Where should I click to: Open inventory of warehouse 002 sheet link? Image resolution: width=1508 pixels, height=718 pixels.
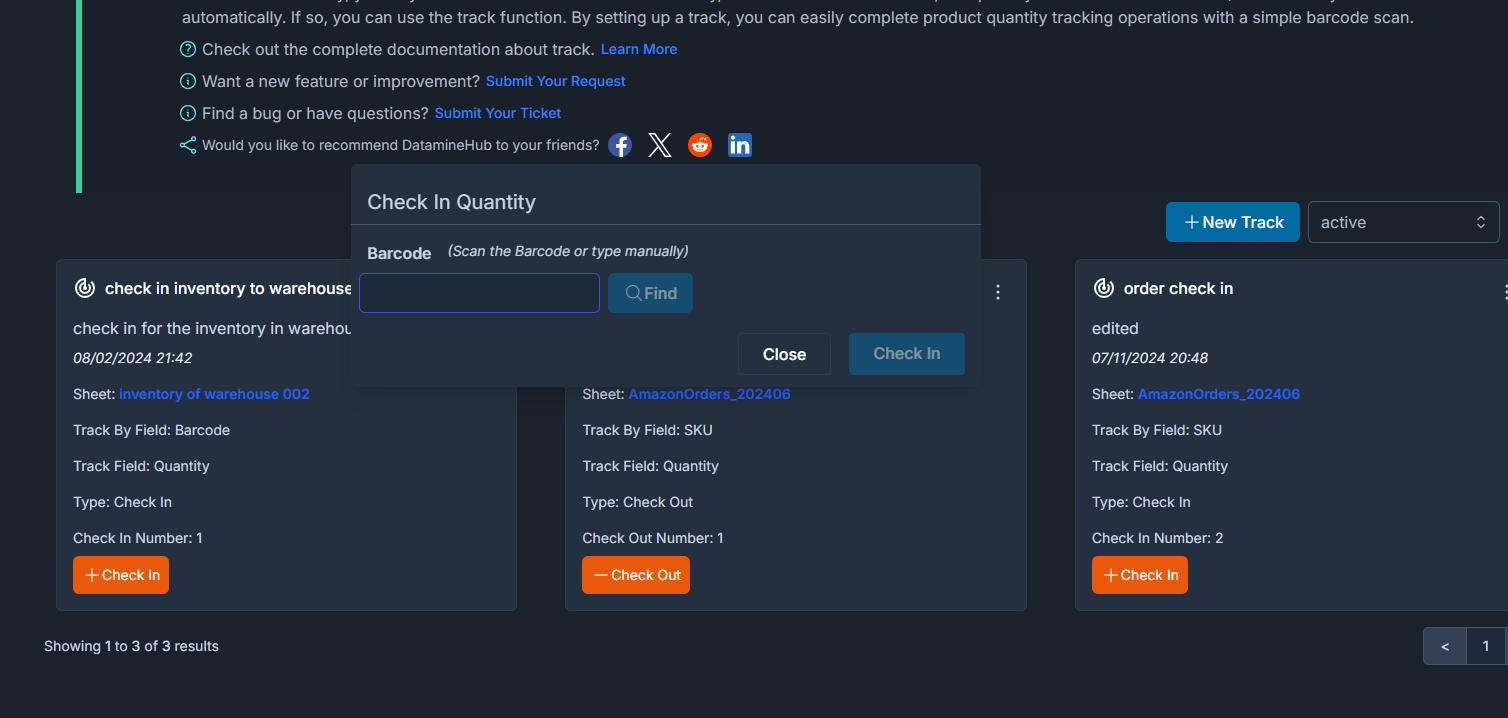click(214, 394)
